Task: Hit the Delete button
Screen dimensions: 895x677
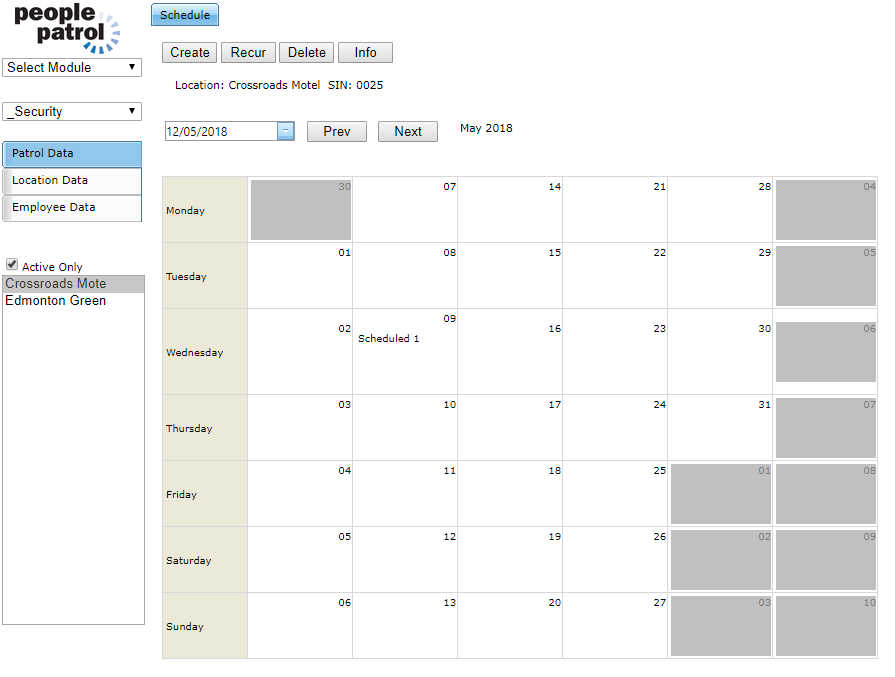Action: coord(306,53)
